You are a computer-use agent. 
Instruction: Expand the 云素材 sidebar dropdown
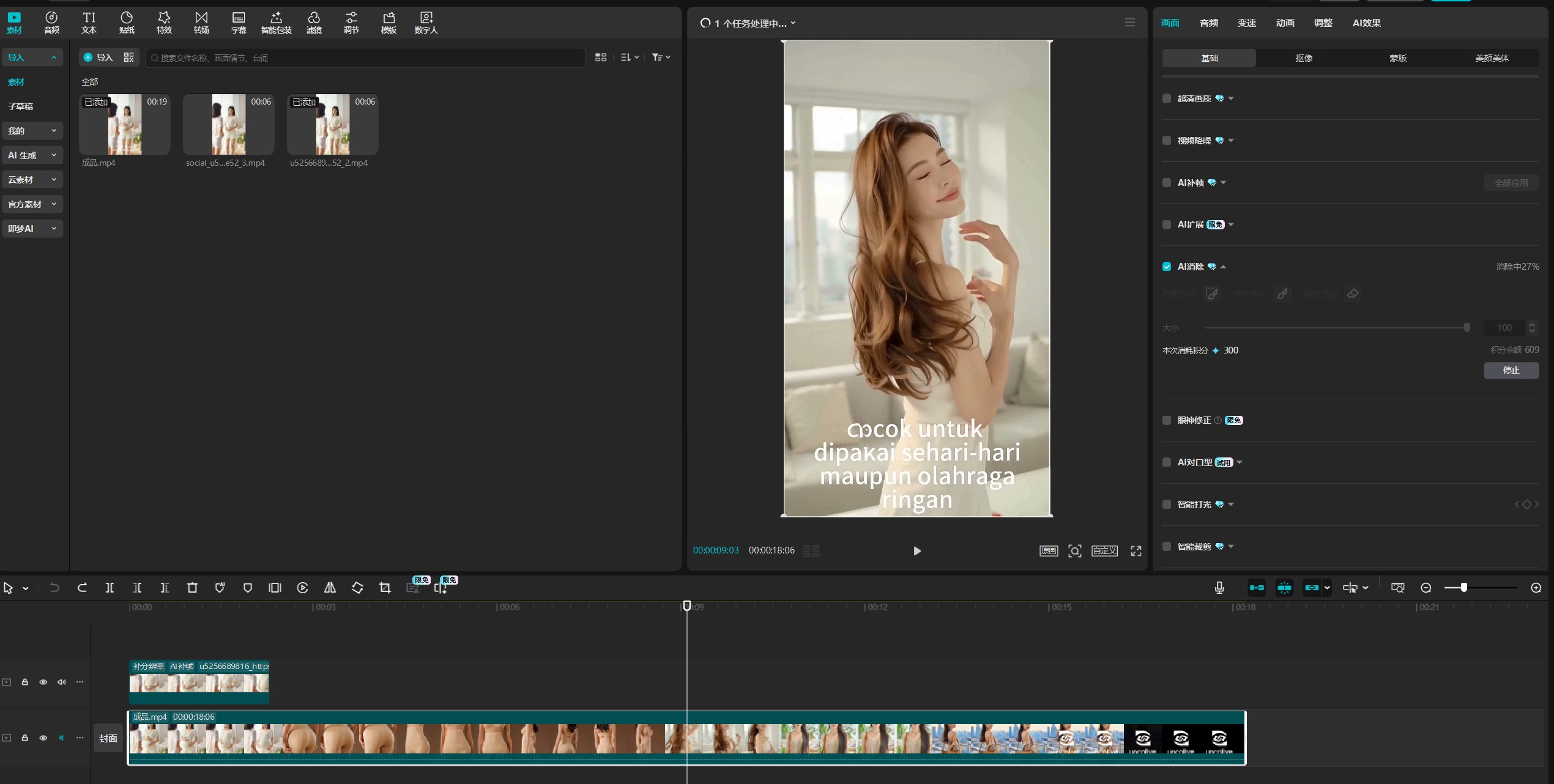click(x=32, y=180)
